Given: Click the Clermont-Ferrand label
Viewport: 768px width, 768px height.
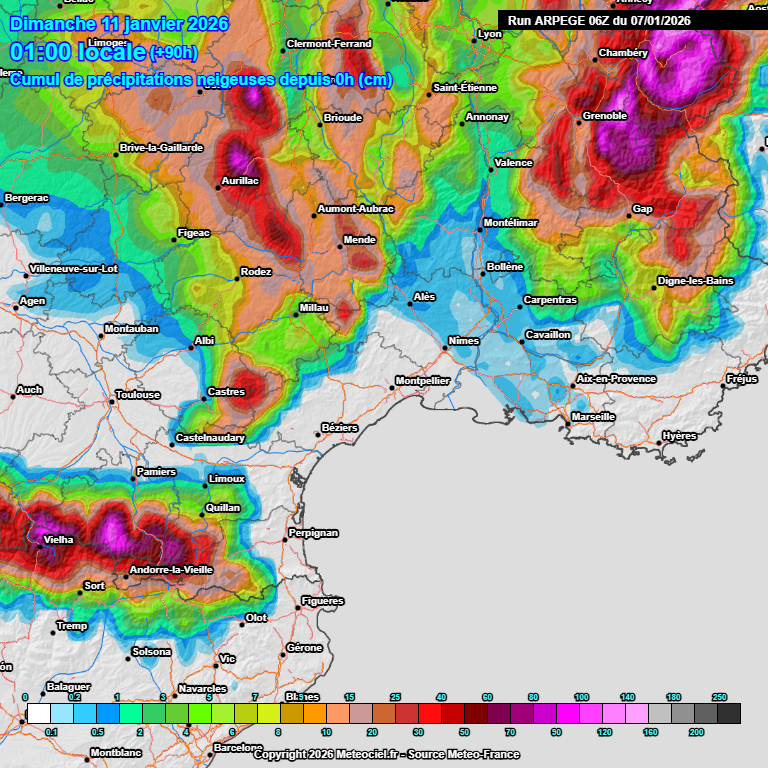Looking at the screenshot, I should coord(328,44).
